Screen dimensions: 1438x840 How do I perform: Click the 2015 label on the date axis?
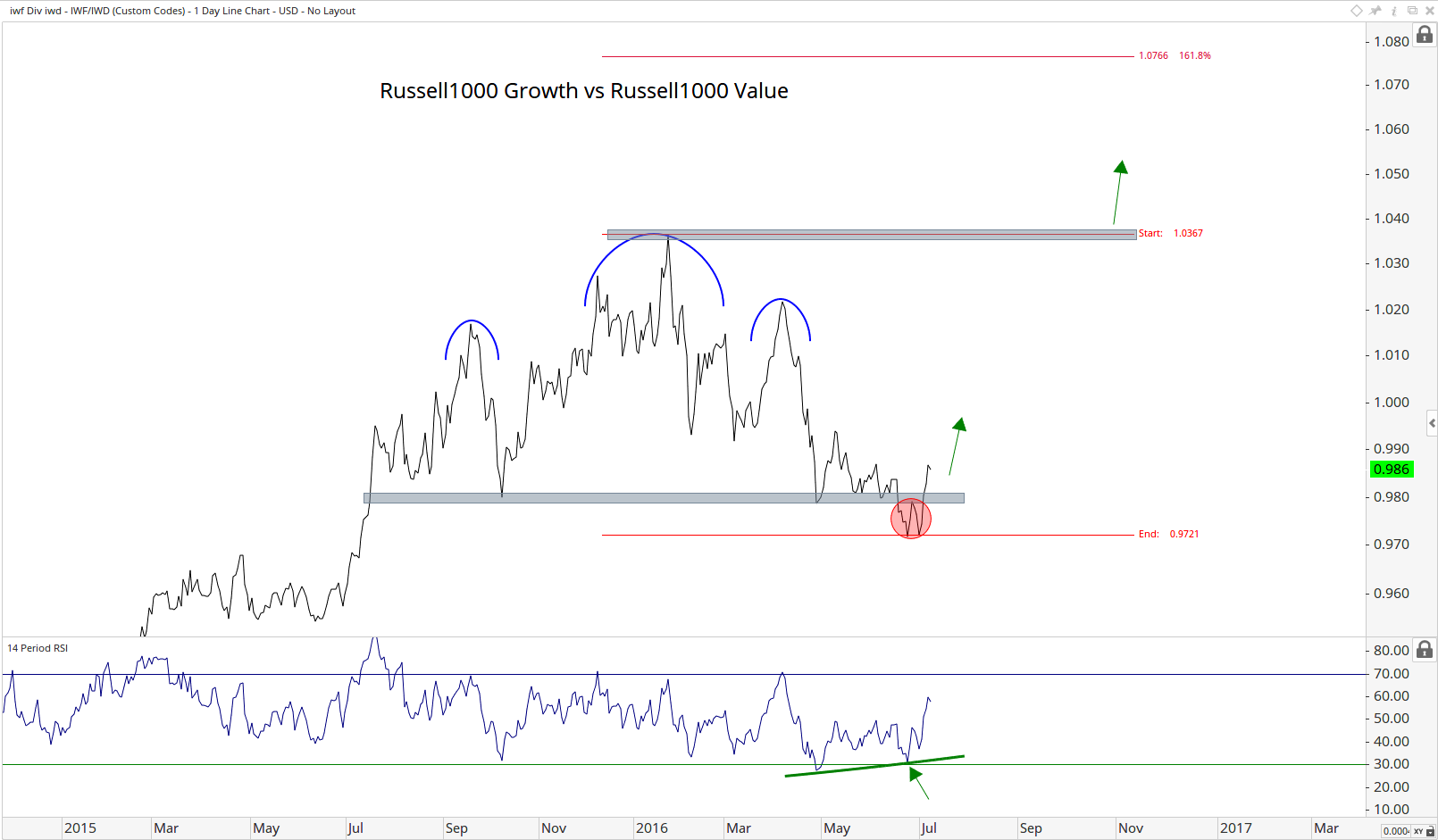(80, 828)
